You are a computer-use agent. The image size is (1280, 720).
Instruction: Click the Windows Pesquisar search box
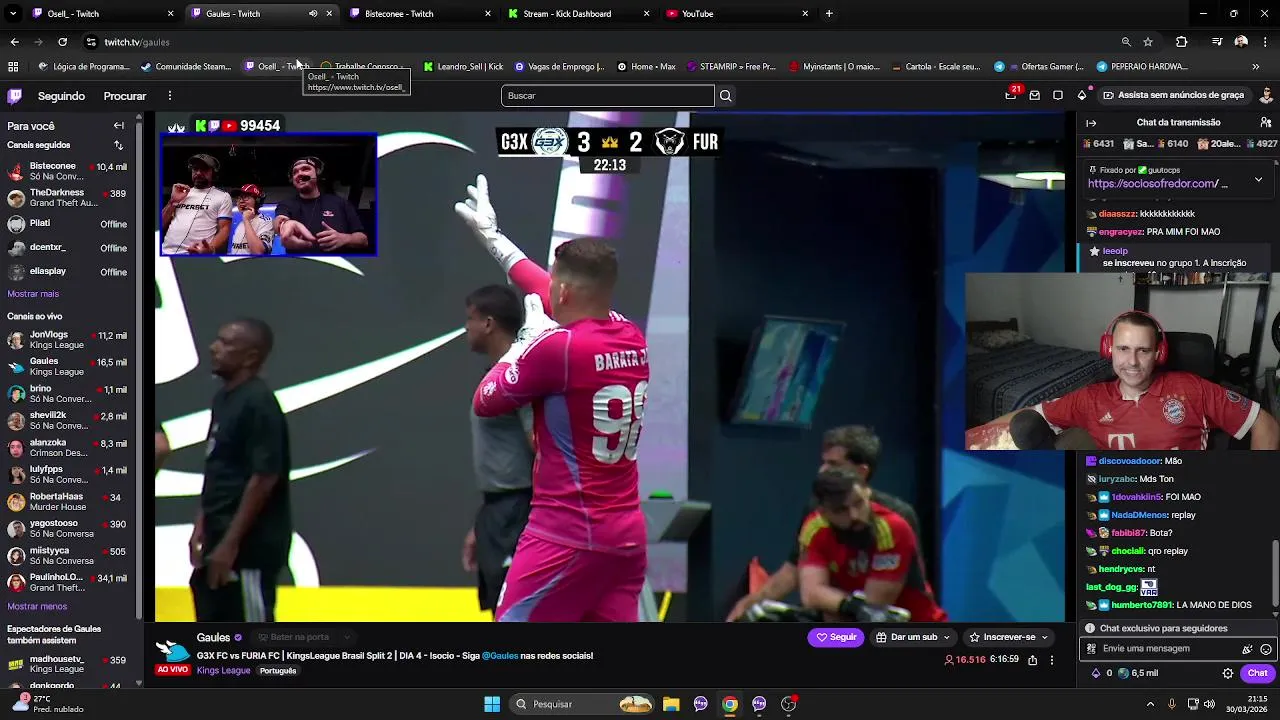tap(582, 704)
